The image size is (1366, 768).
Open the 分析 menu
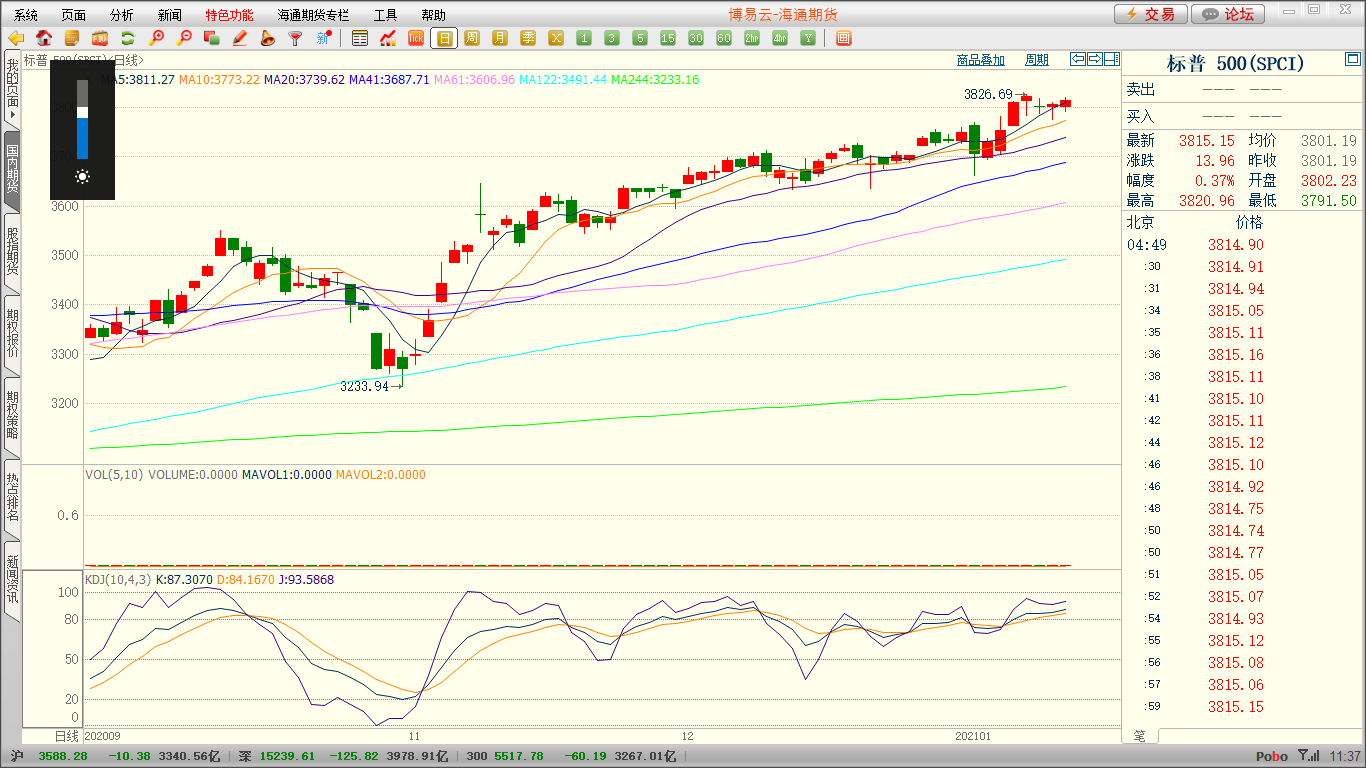coord(122,15)
